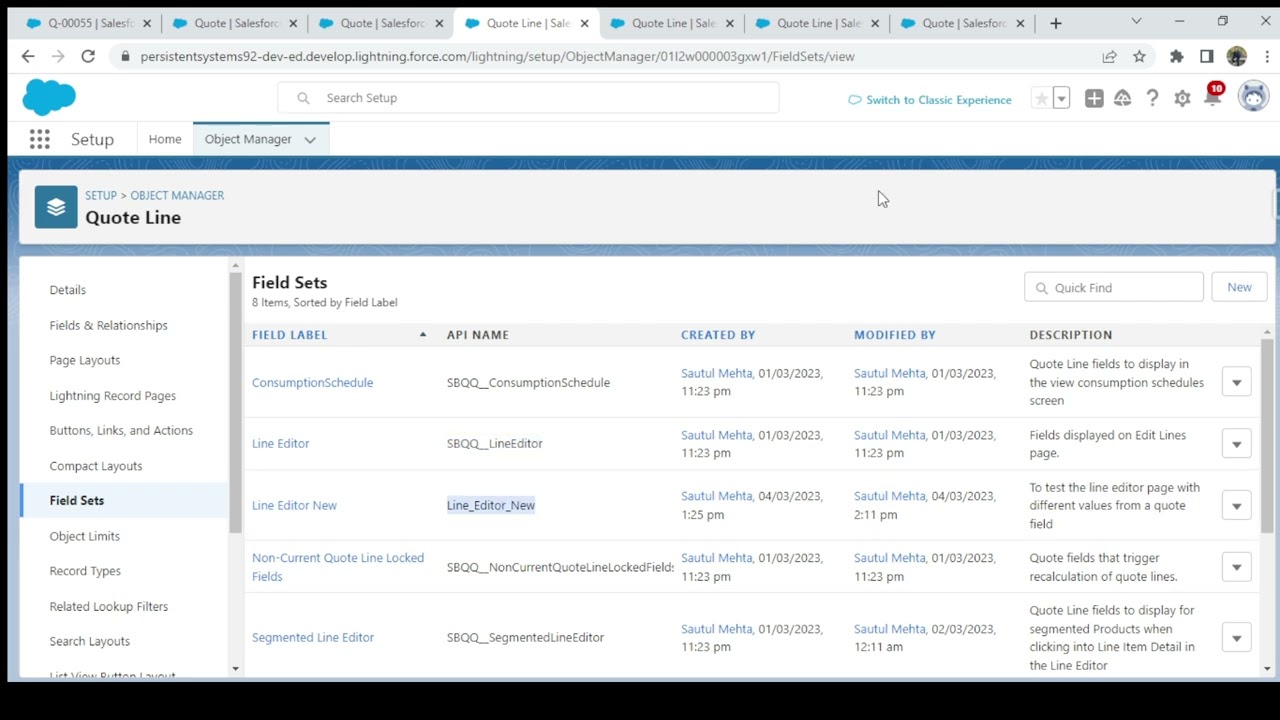Close the Q-00055 browser tab
Screen dimensions: 1280x720
click(147, 23)
